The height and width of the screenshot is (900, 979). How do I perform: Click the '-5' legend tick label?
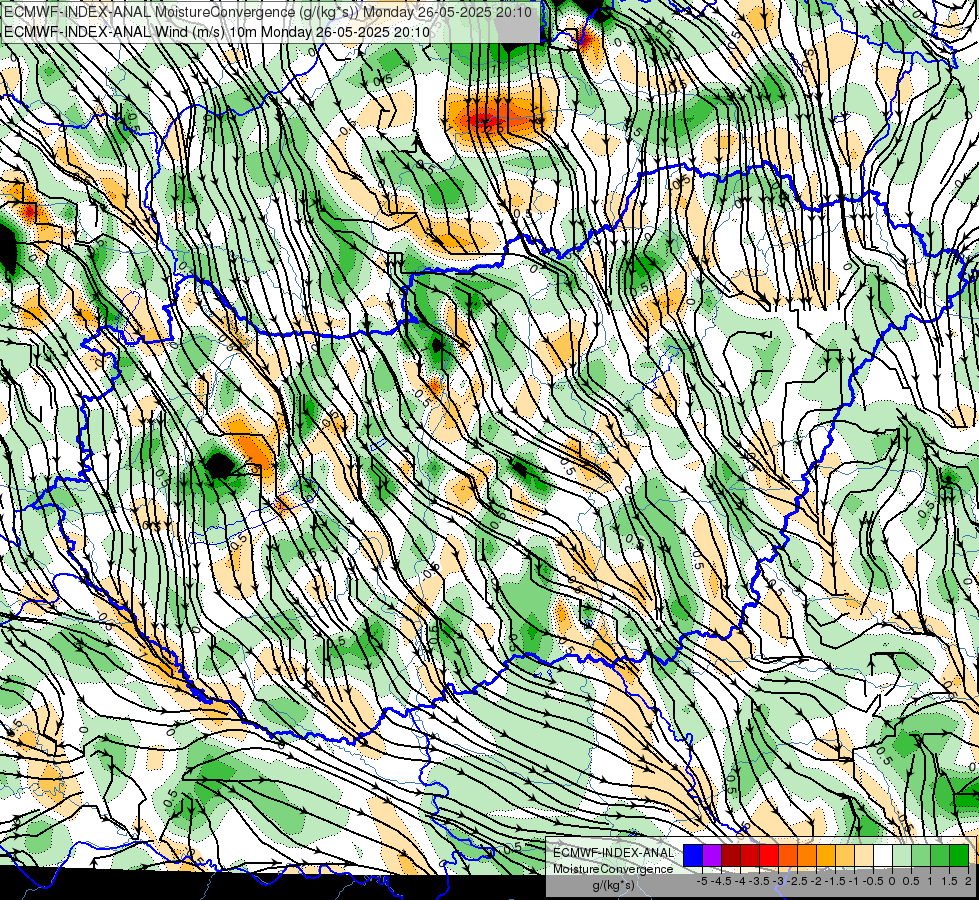pos(702,881)
